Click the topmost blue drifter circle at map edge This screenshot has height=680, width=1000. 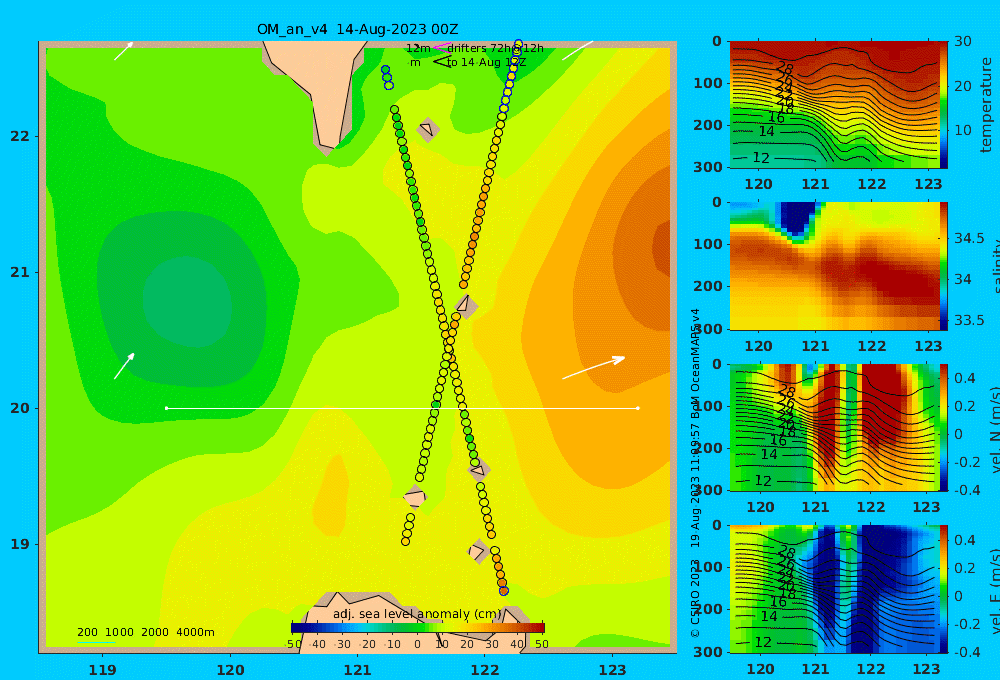518,44
